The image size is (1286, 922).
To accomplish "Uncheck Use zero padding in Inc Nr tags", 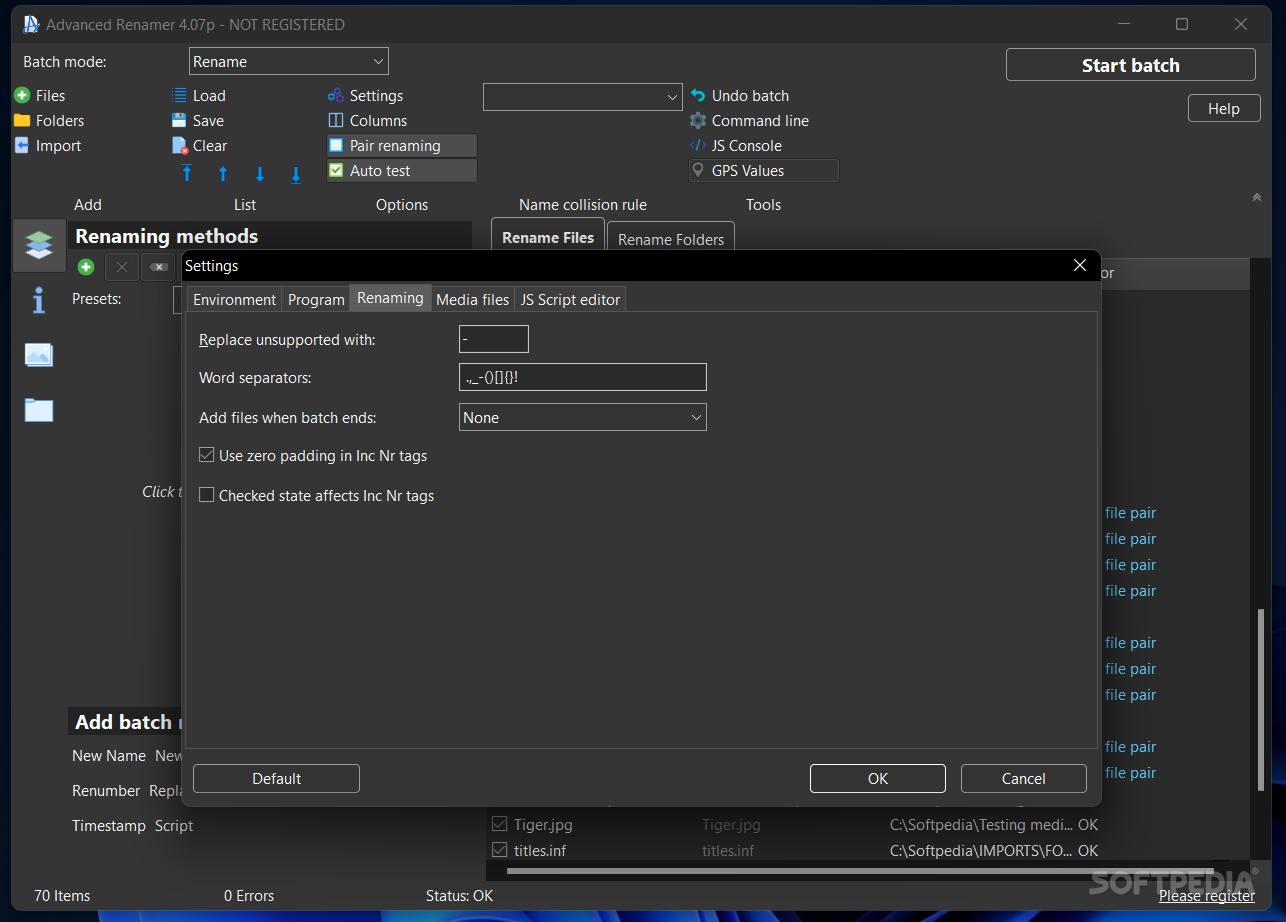I will pyautogui.click(x=207, y=456).
